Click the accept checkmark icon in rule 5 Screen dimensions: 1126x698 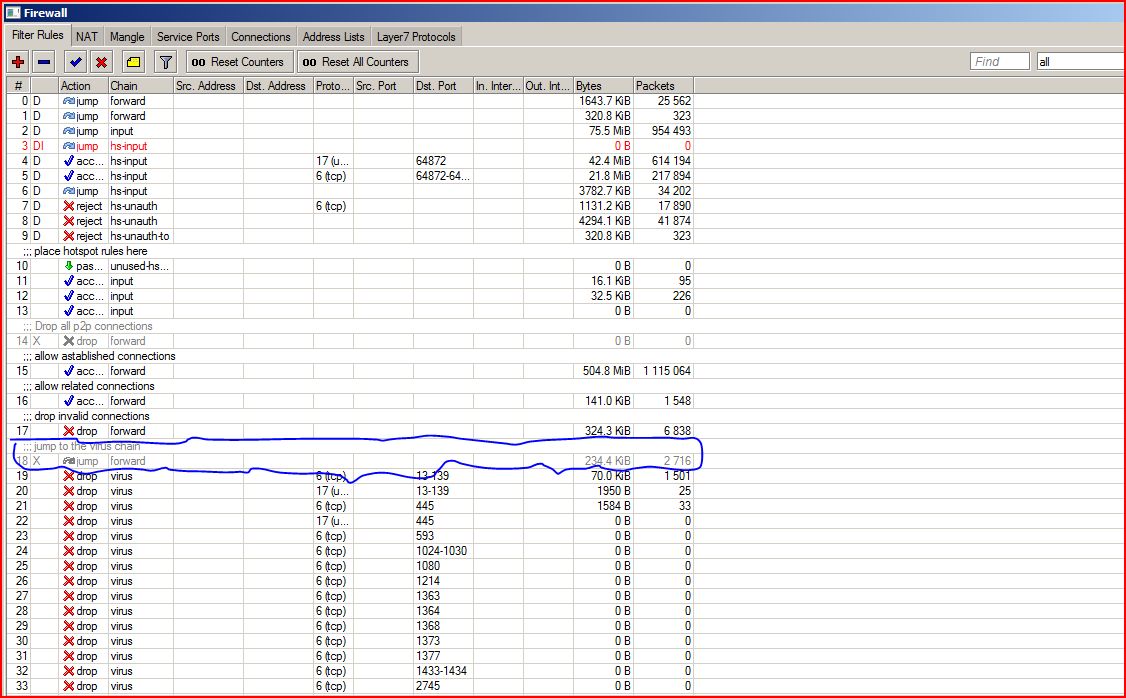pyautogui.click(x=69, y=176)
